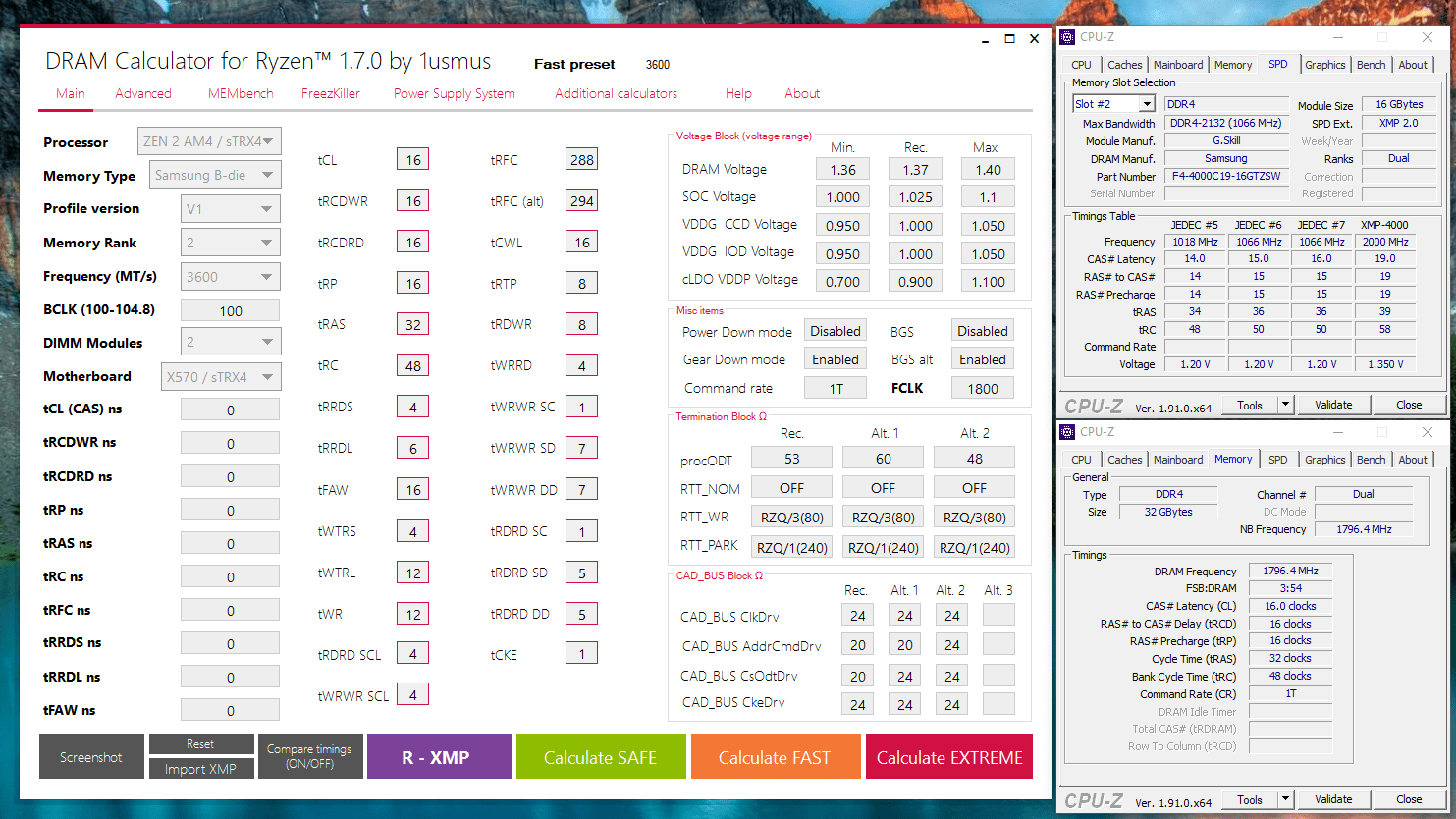Click the tCL value box showing 16
1456x819 pixels.
point(413,160)
